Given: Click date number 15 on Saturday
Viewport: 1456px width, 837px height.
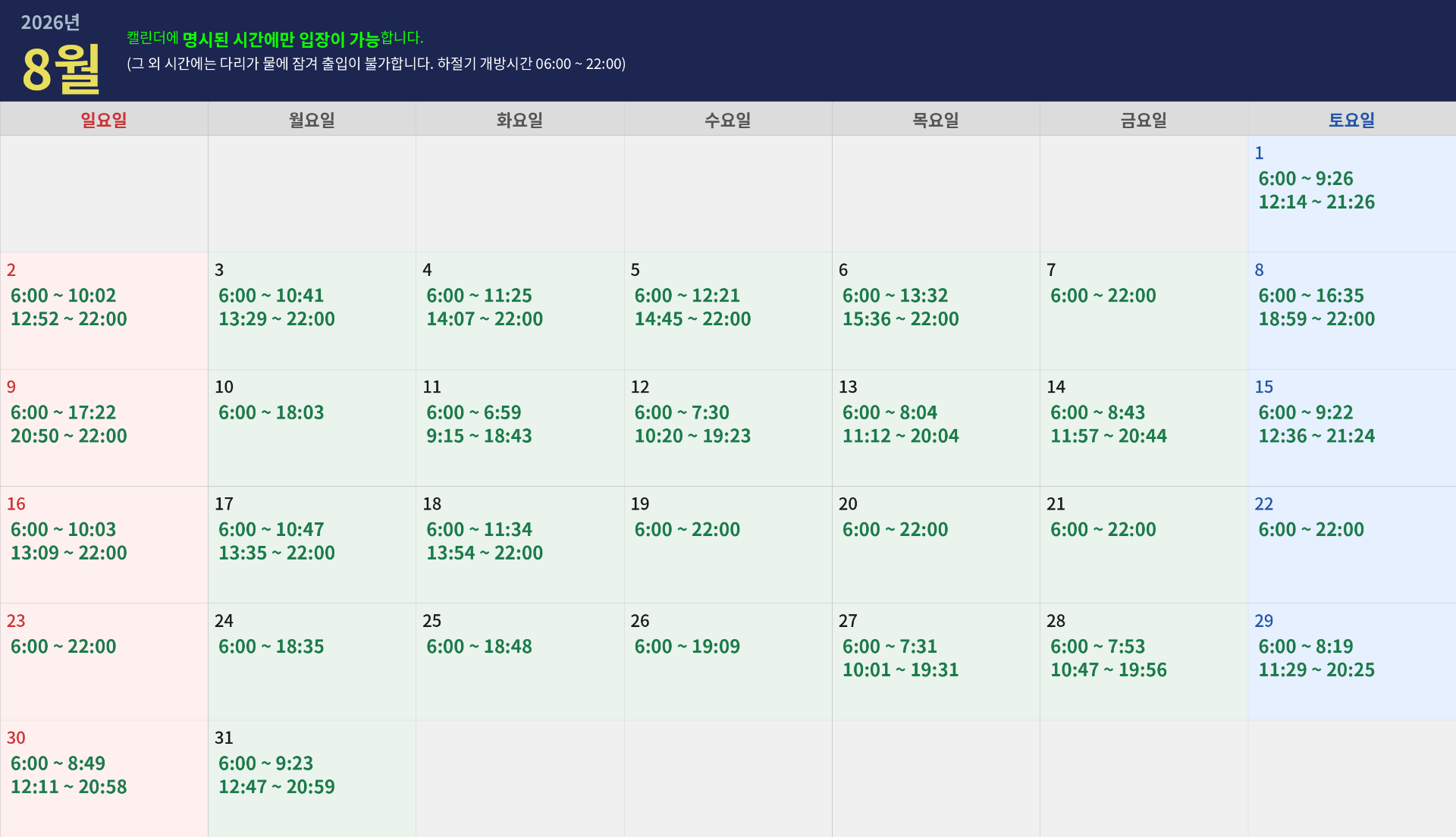Looking at the screenshot, I should pos(1263,387).
